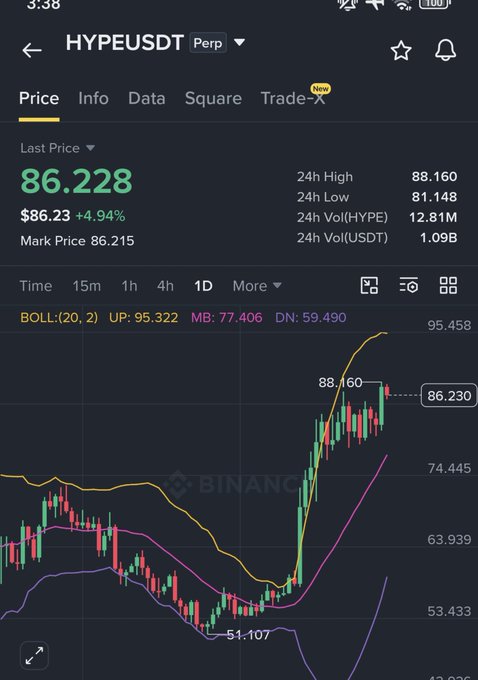Viewport: 478px width, 680px height.
Task: Tap the 88.160 high marker on chart
Action: tap(340, 382)
